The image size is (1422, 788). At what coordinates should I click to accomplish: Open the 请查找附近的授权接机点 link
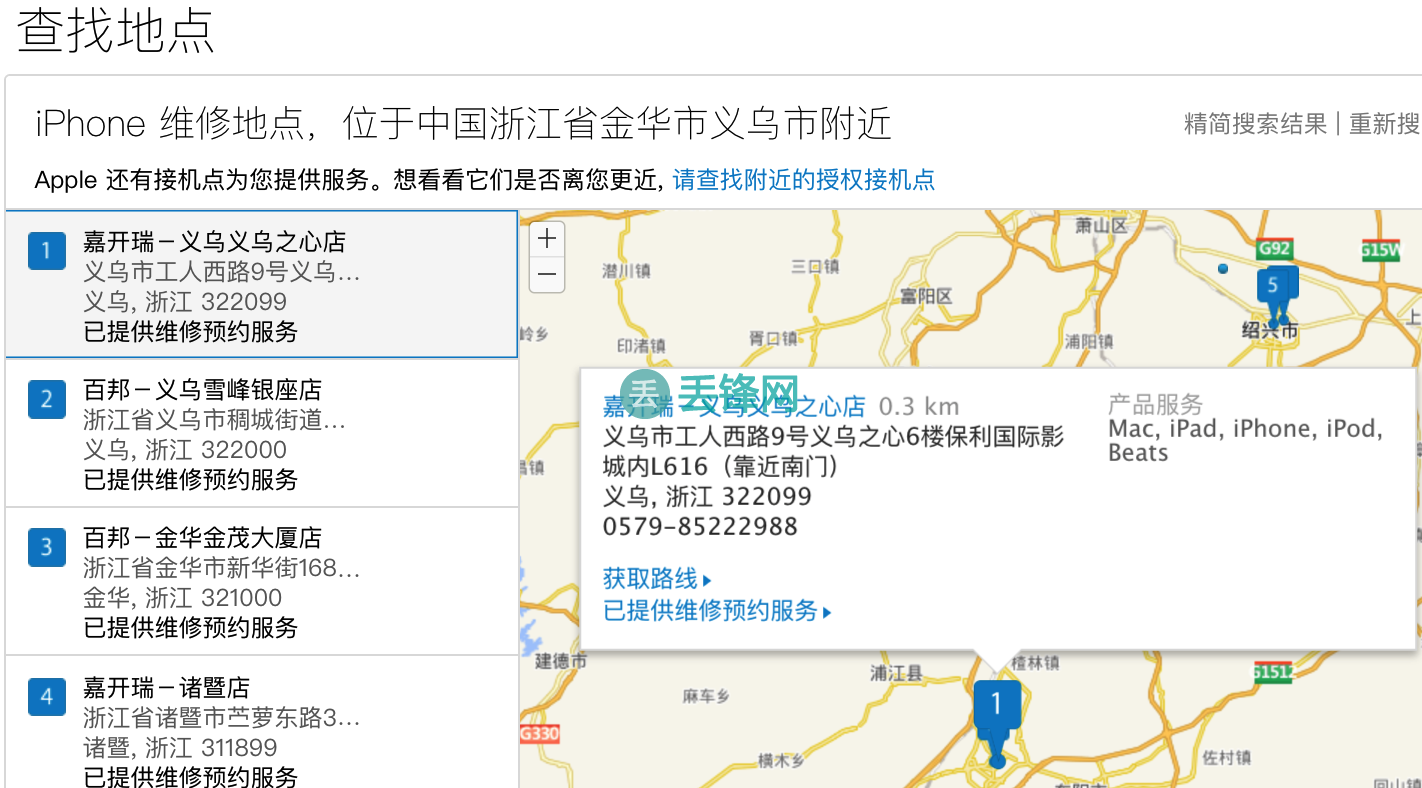click(804, 180)
